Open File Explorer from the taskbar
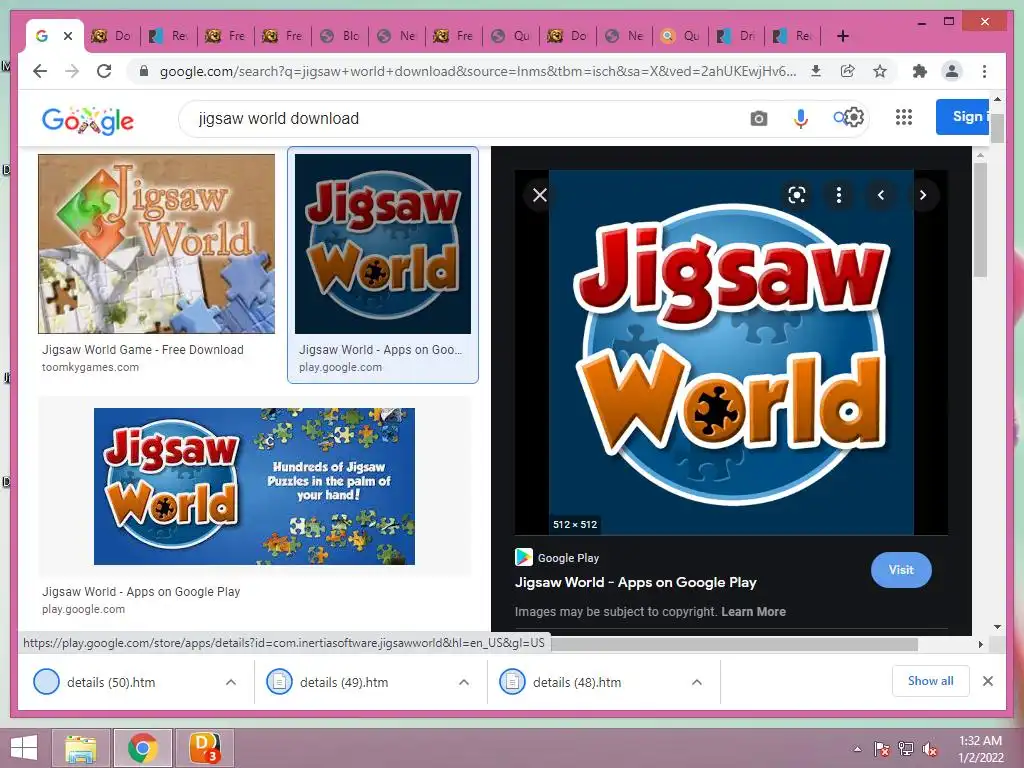This screenshot has height=768, width=1024. [81, 748]
